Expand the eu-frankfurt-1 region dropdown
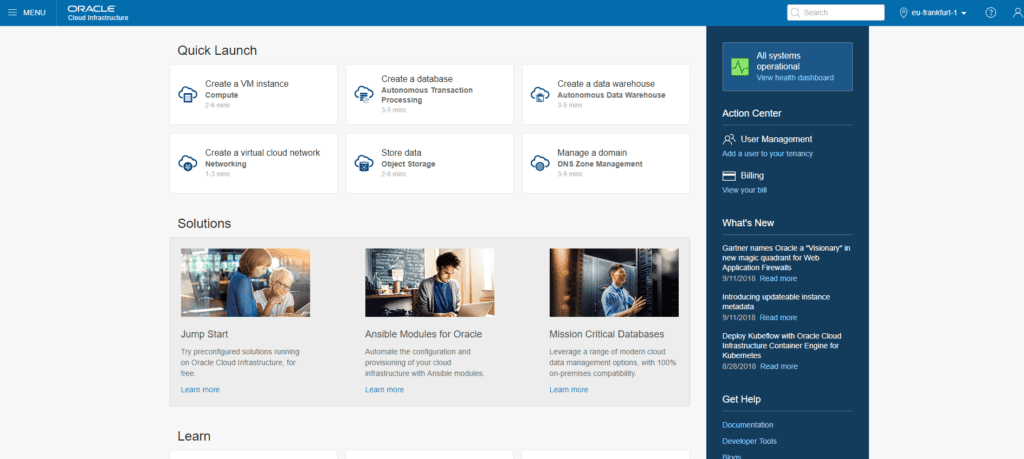 coord(938,12)
